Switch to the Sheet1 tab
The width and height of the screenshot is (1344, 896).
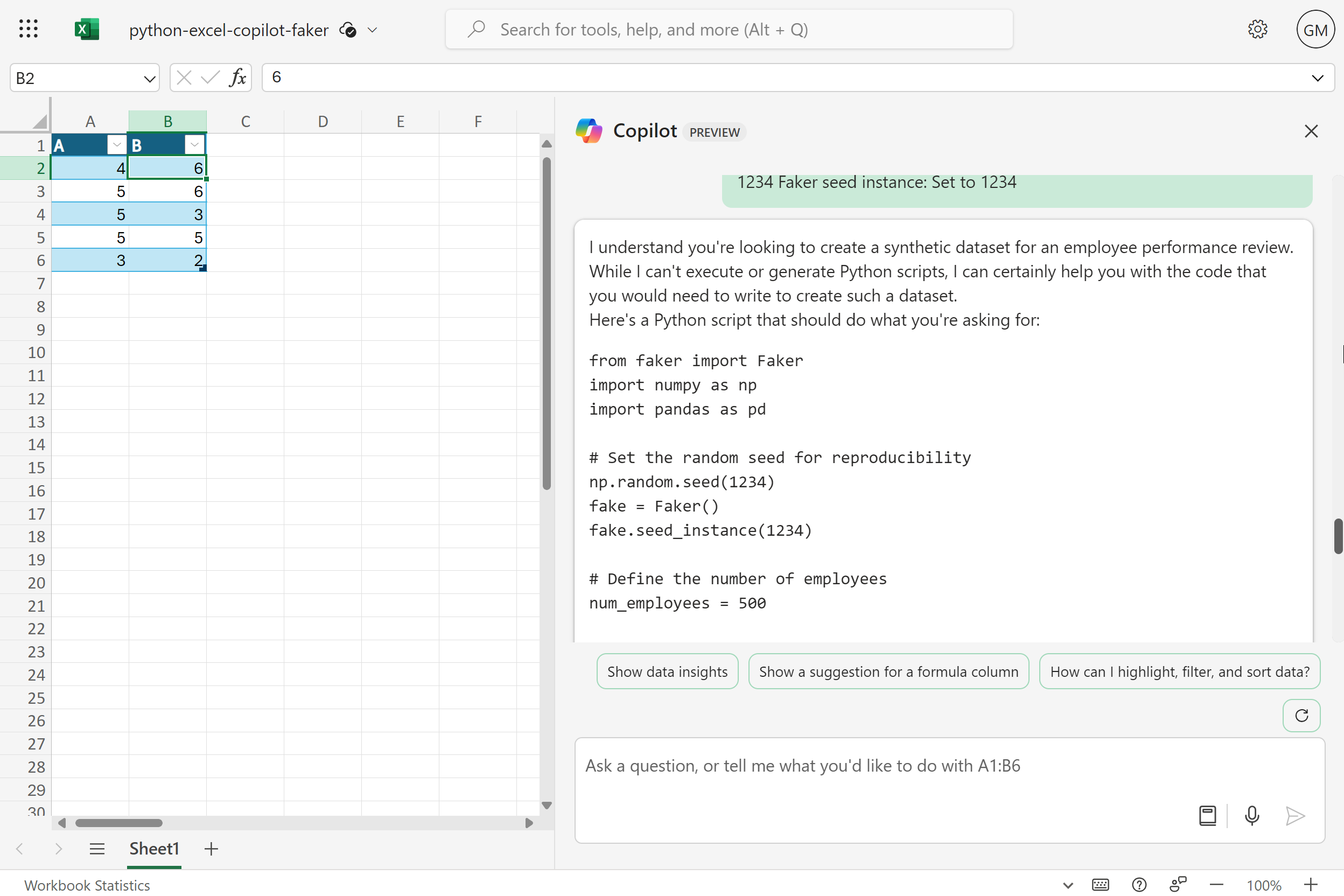pyautogui.click(x=153, y=849)
